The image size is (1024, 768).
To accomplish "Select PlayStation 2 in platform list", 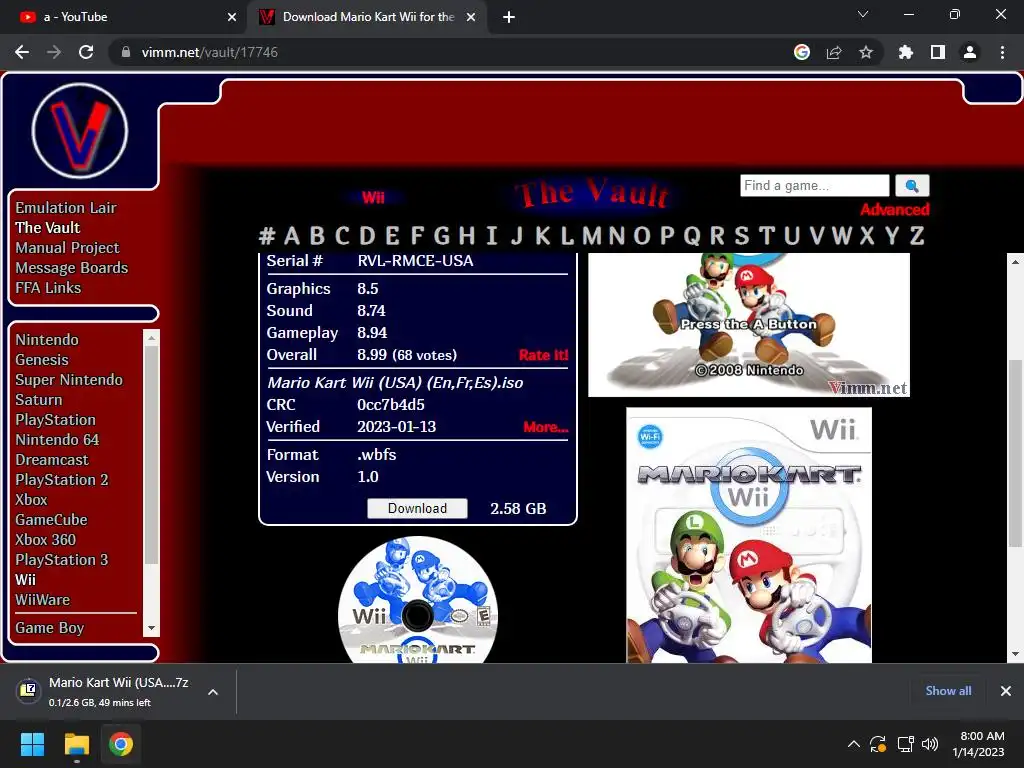I will [x=62, y=480].
